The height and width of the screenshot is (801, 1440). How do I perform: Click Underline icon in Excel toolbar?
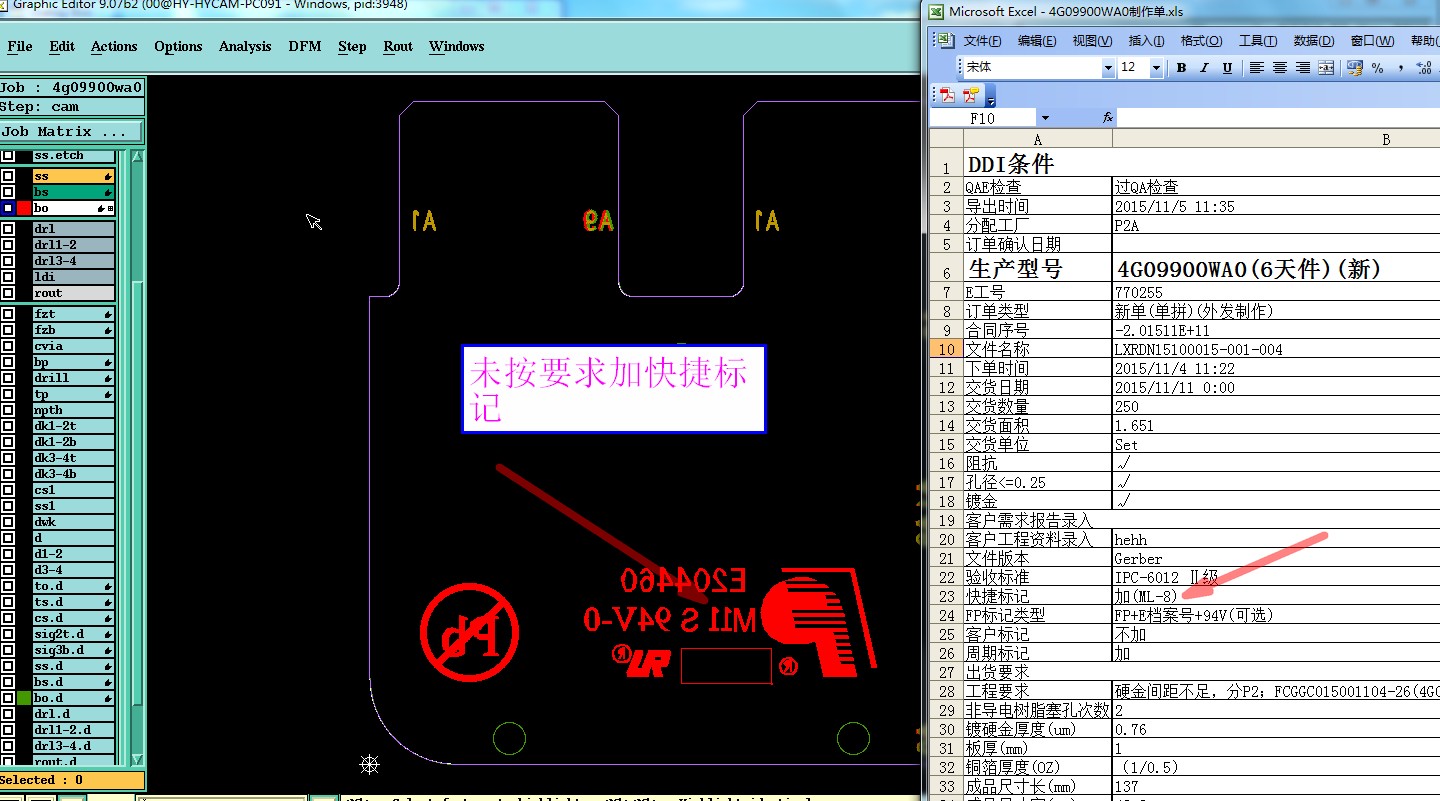(1227, 68)
